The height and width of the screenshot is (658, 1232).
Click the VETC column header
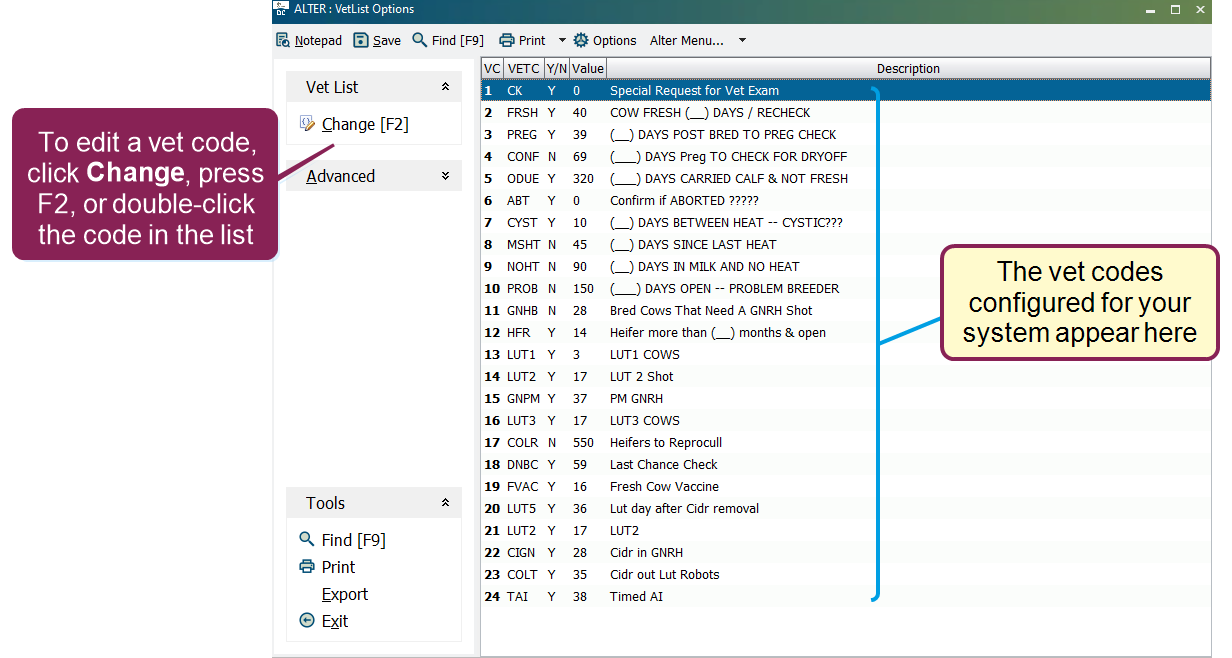click(x=524, y=69)
